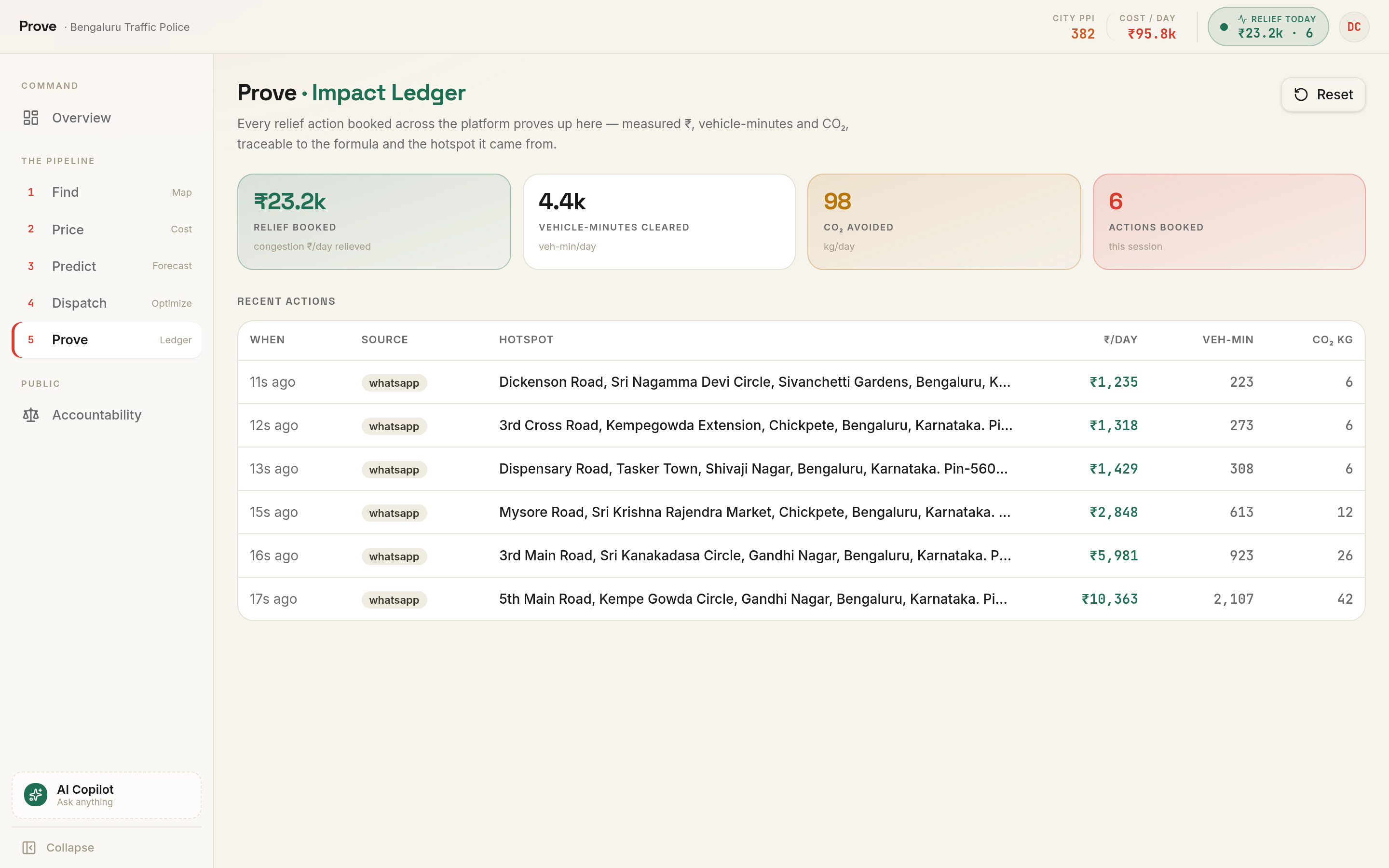Click the ₹2,848 per day value

[x=1114, y=512]
